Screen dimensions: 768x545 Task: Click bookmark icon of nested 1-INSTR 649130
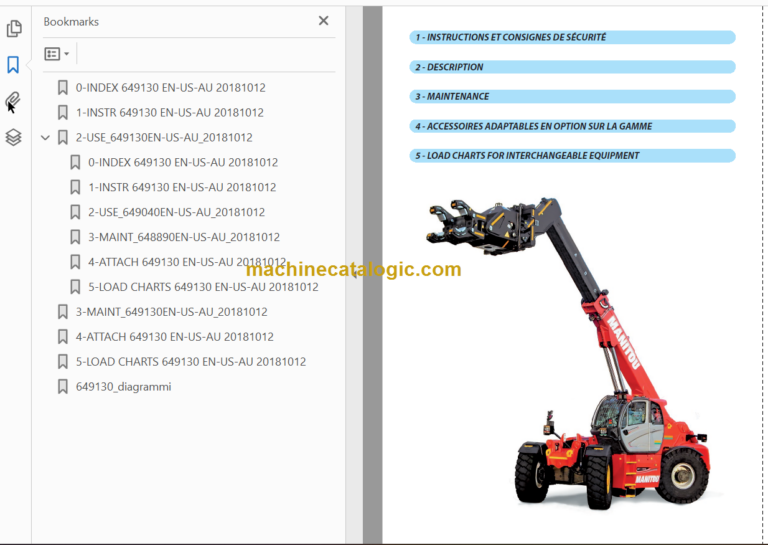75,188
